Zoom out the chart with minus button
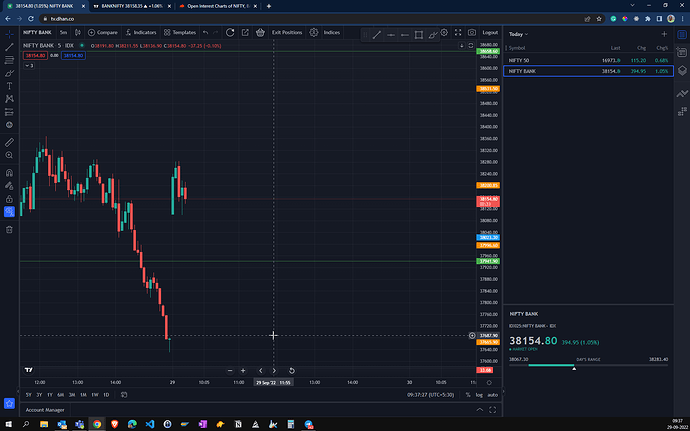The width and height of the screenshot is (690, 431). (230, 371)
